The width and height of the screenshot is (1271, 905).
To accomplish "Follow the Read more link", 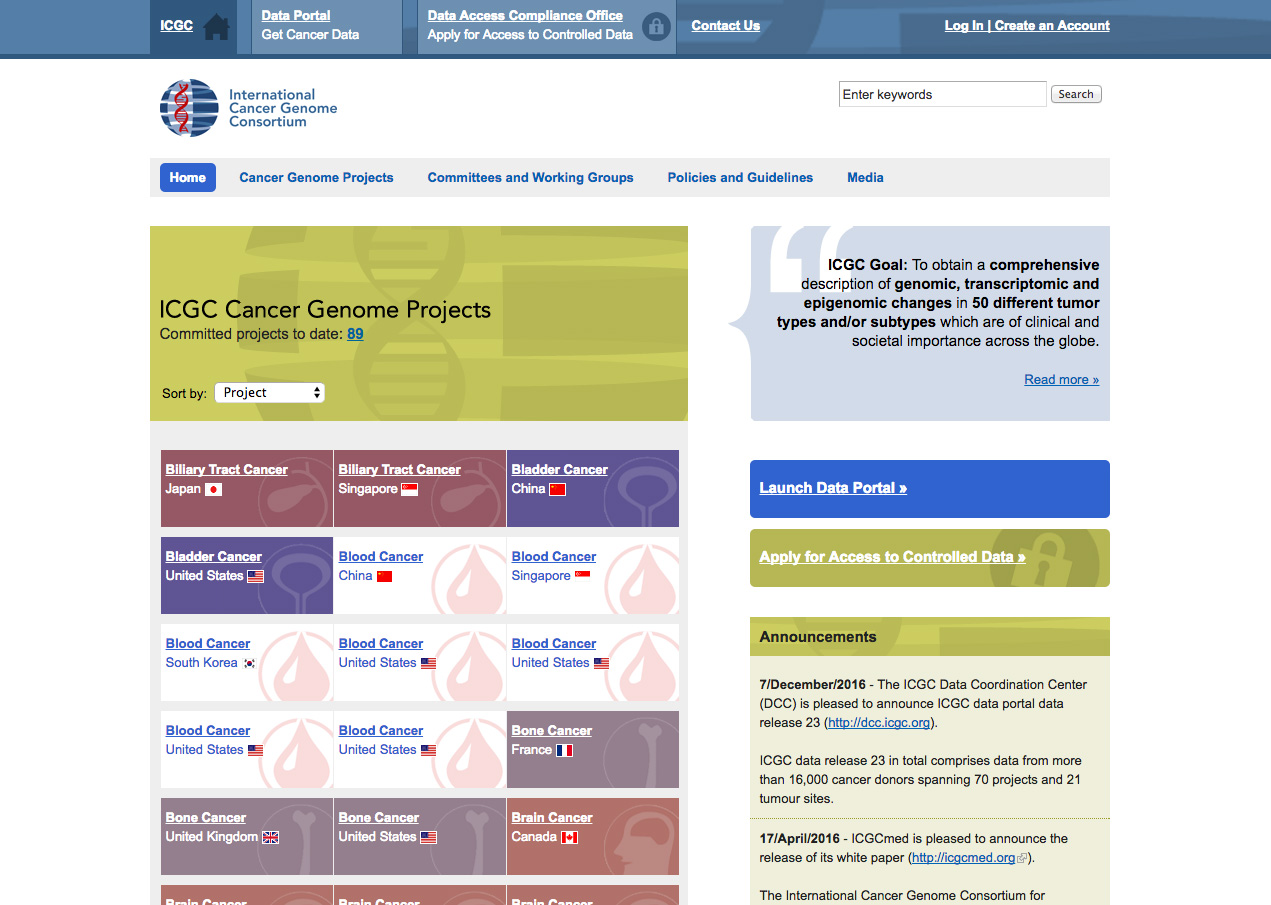I will coord(1061,380).
